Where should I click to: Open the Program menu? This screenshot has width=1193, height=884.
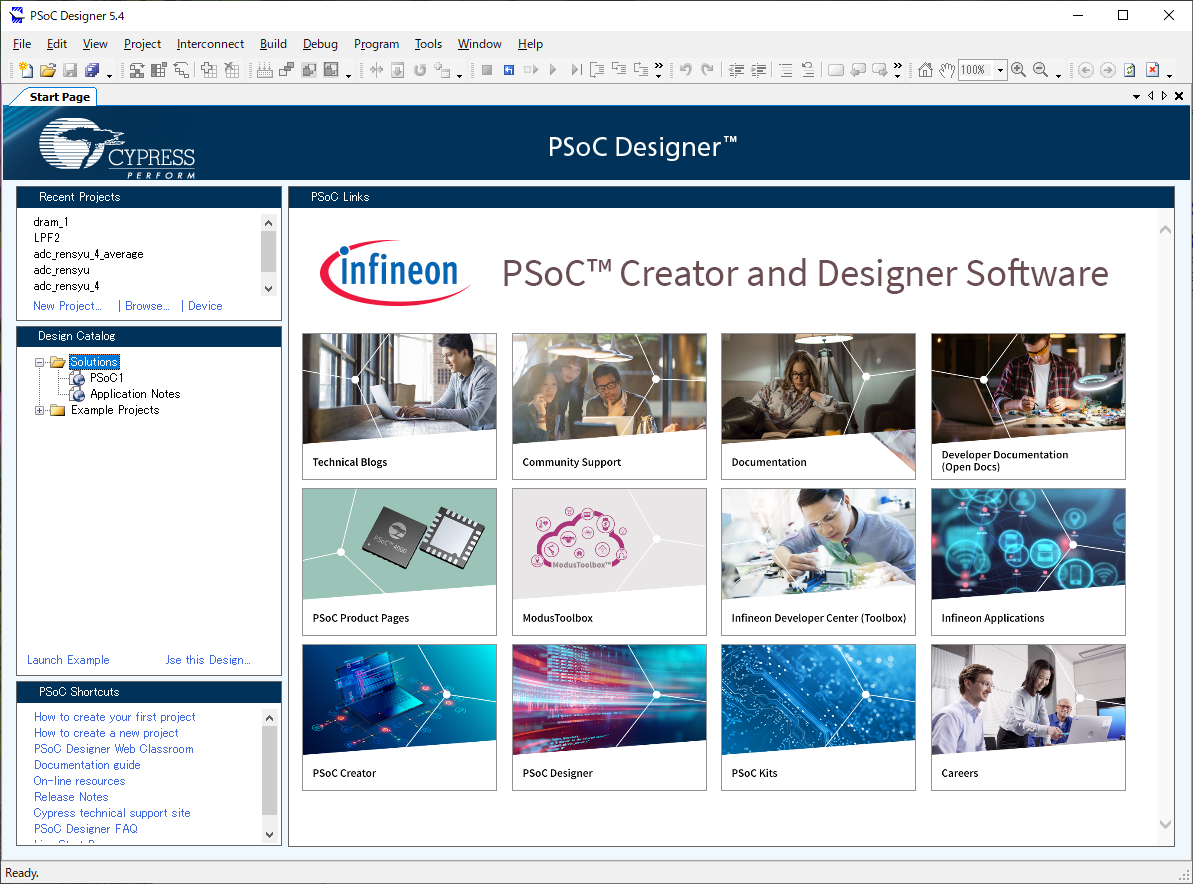click(377, 44)
